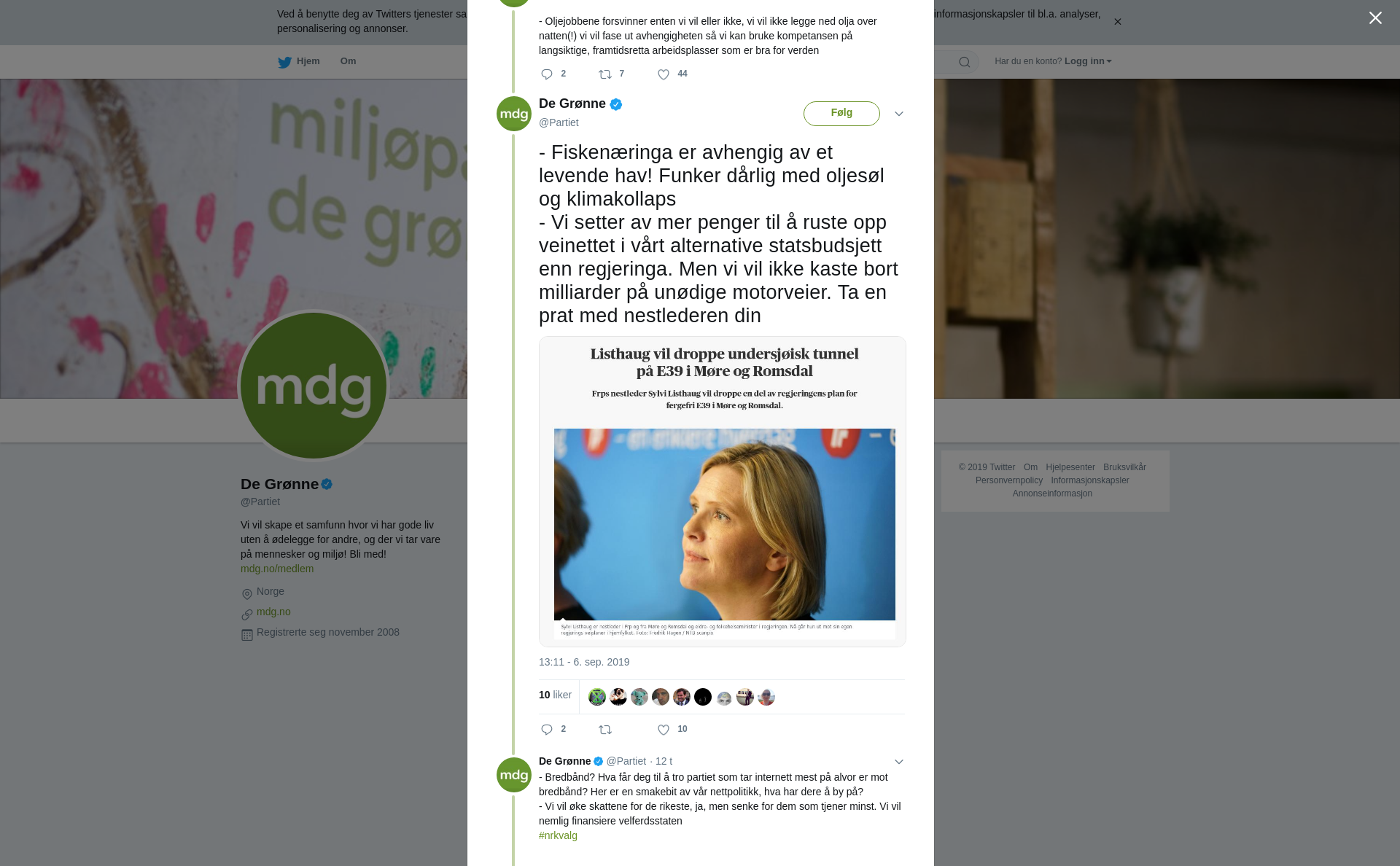Open the large mdg profile picture

(314, 386)
